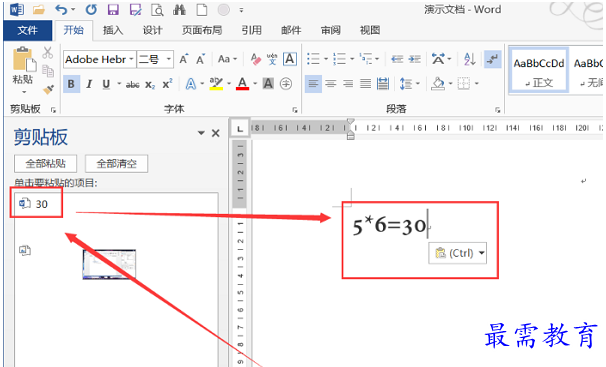Click the Redo/repeat arrow icon
The image size is (606, 367).
(91, 9)
